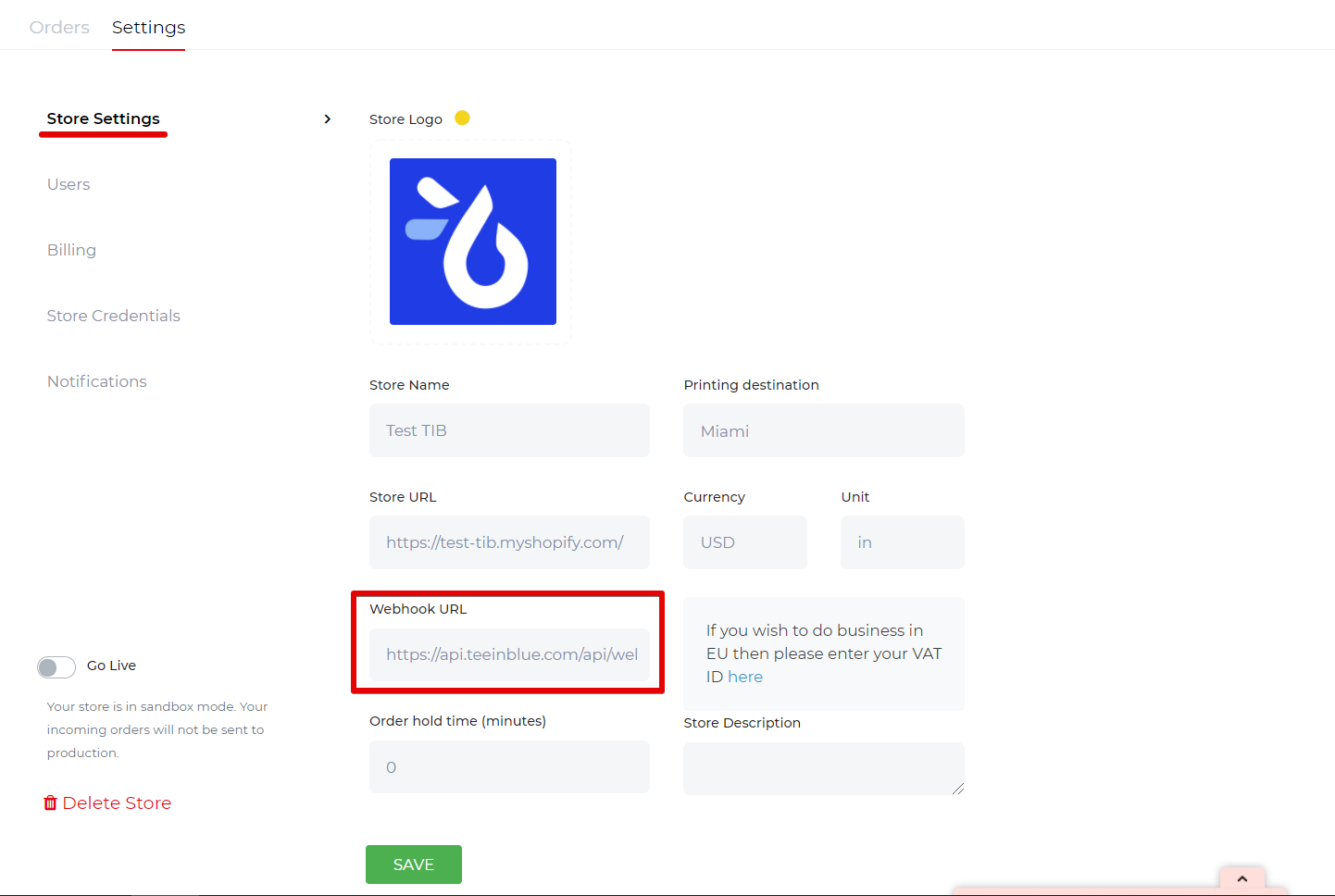Save the store settings
The image size is (1335, 896).
(414, 865)
